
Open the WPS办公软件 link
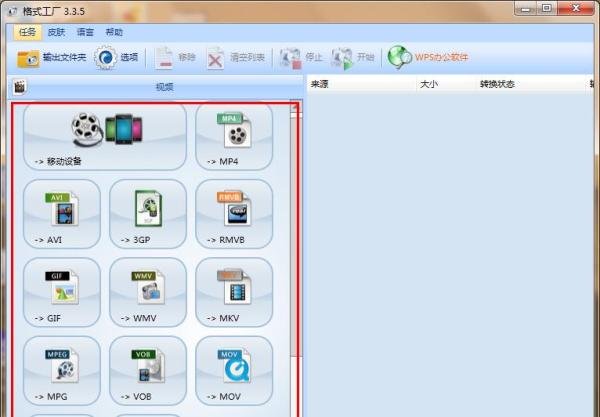427,58
